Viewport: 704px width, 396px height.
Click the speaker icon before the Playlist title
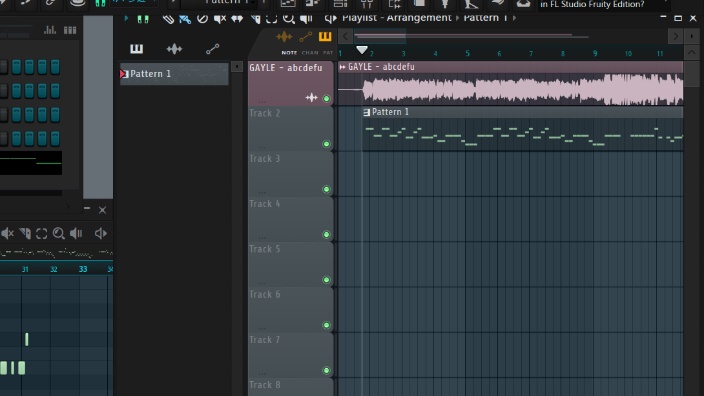click(x=330, y=19)
